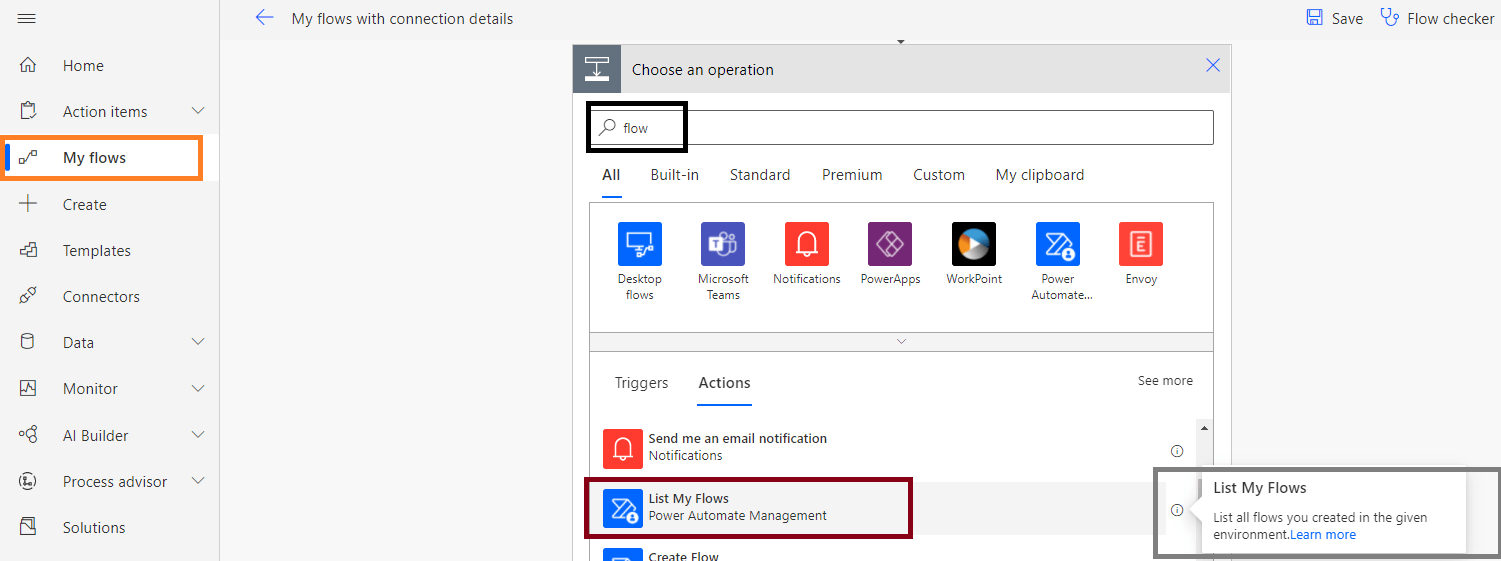Image resolution: width=1501 pixels, height=561 pixels.
Task: Open the hamburger navigation menu
Action: (27, 19)
